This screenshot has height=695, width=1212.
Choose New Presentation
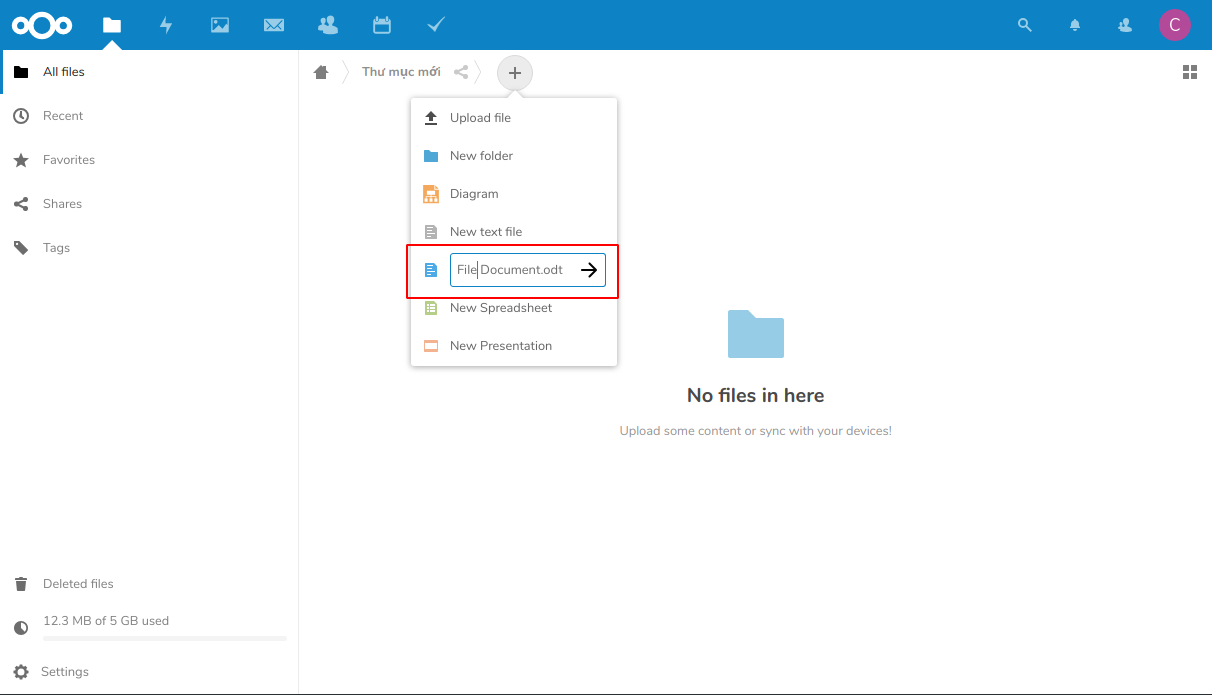tap(514, 346)
